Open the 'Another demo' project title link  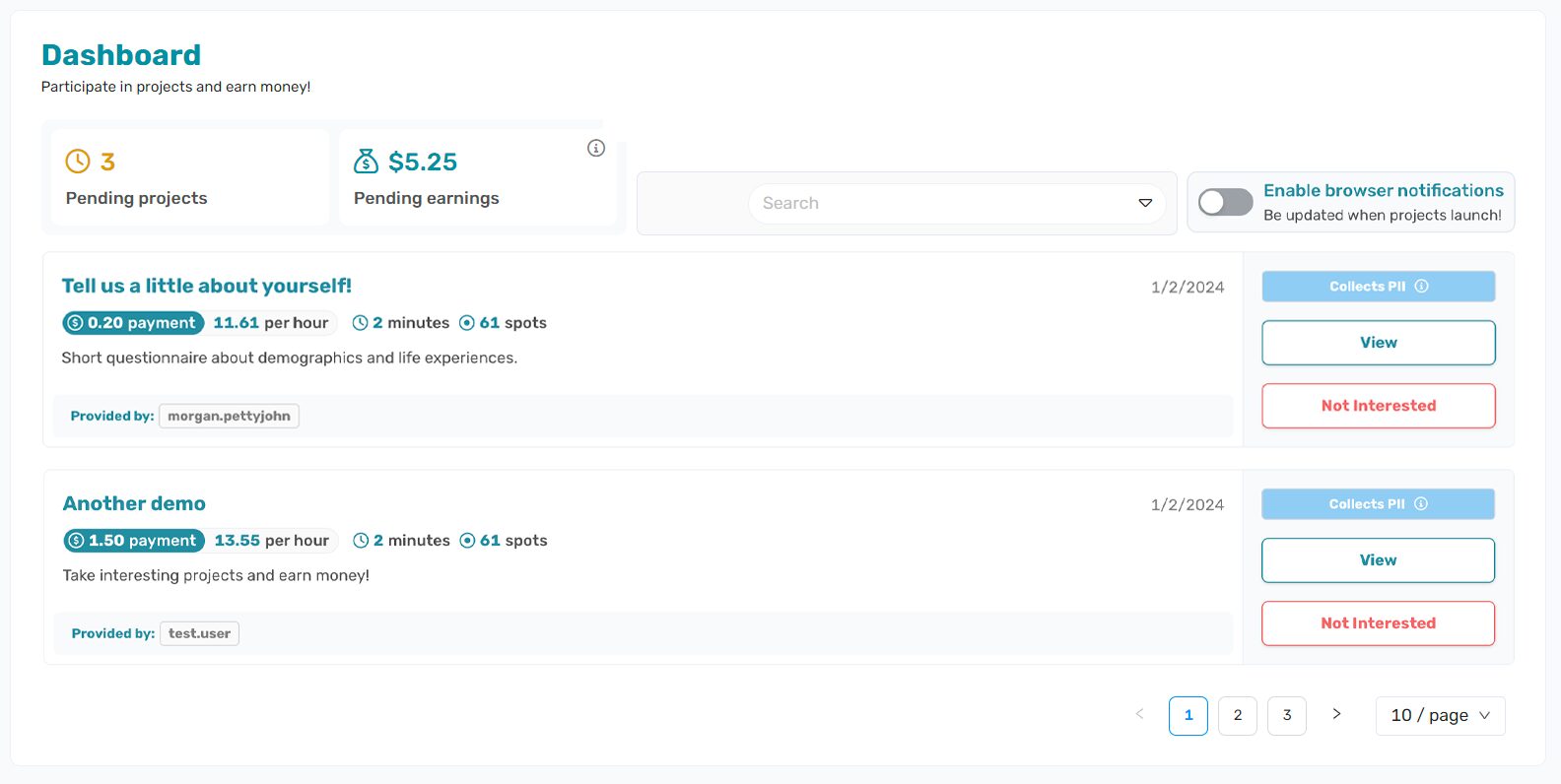(134, 503)
